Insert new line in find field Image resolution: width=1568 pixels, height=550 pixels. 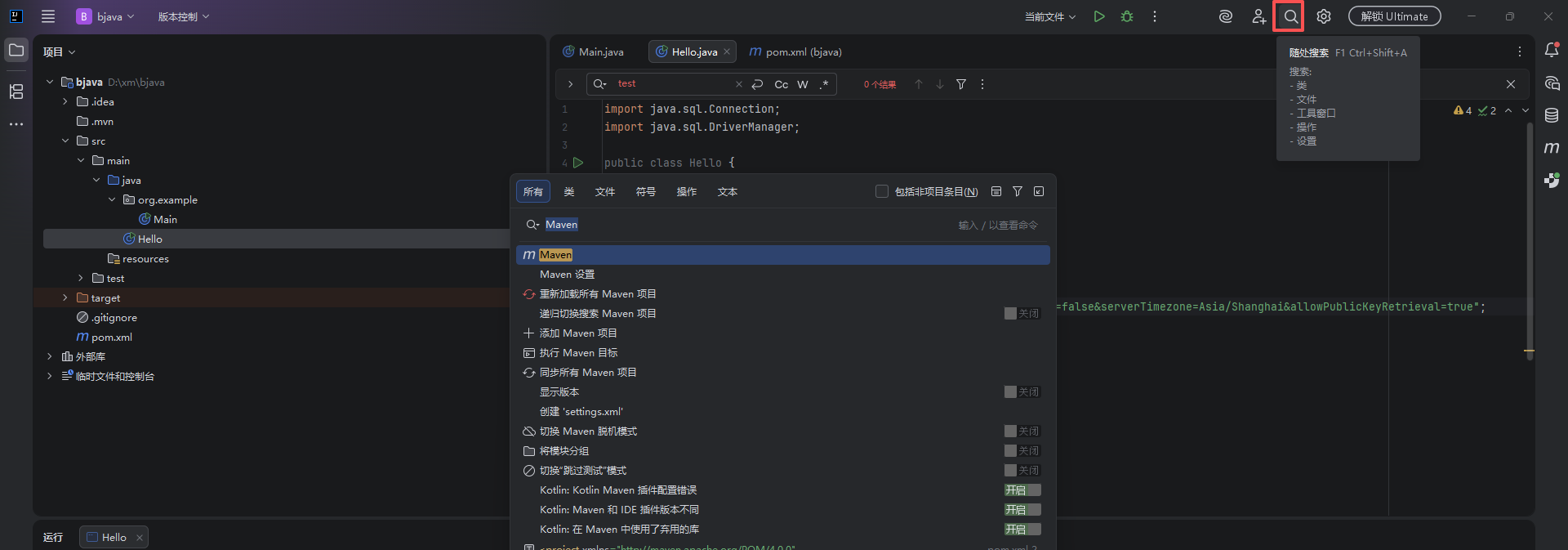757,84
